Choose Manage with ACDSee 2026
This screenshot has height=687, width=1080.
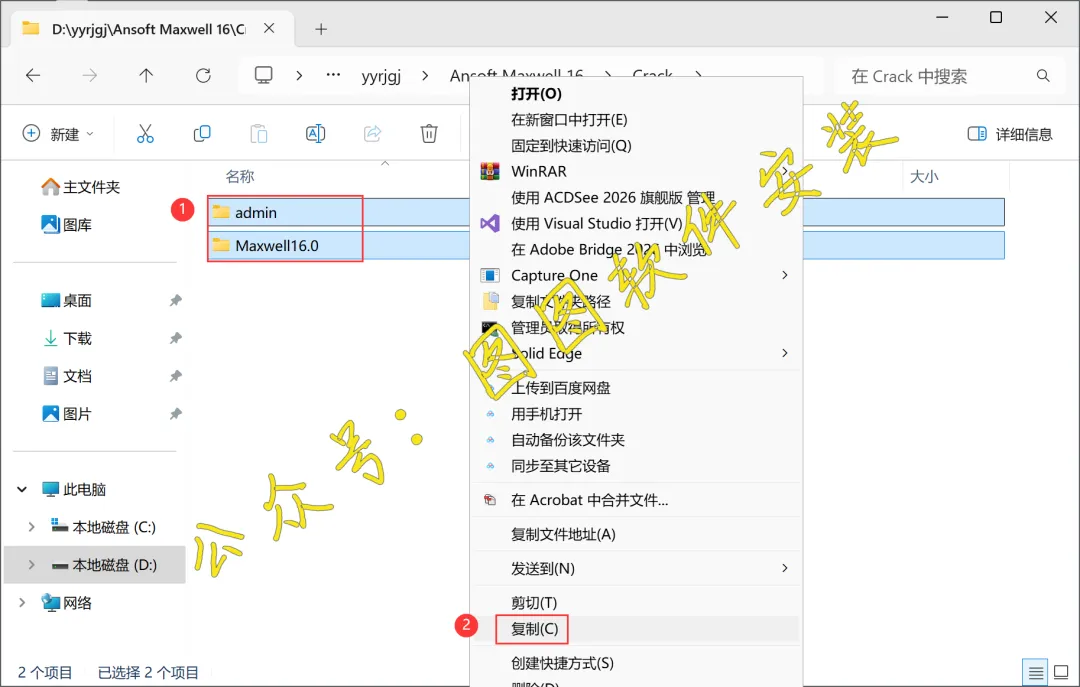click(635, 198)
